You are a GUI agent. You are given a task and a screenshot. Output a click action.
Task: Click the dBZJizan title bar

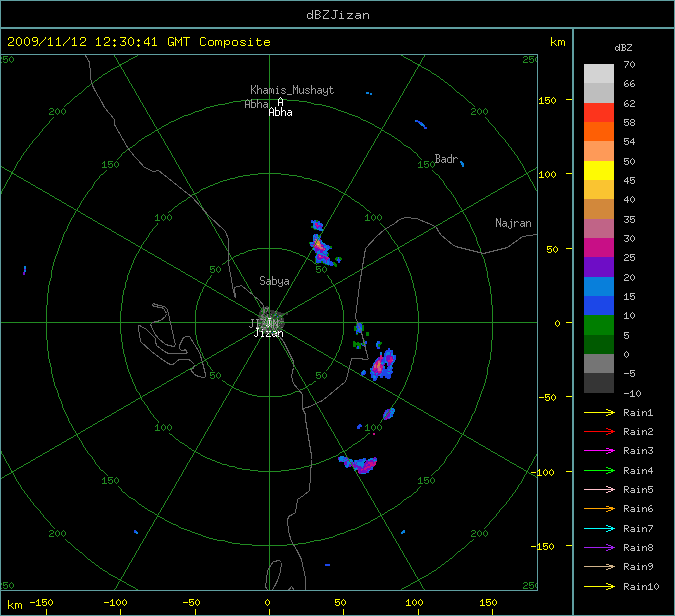(337, 15)
